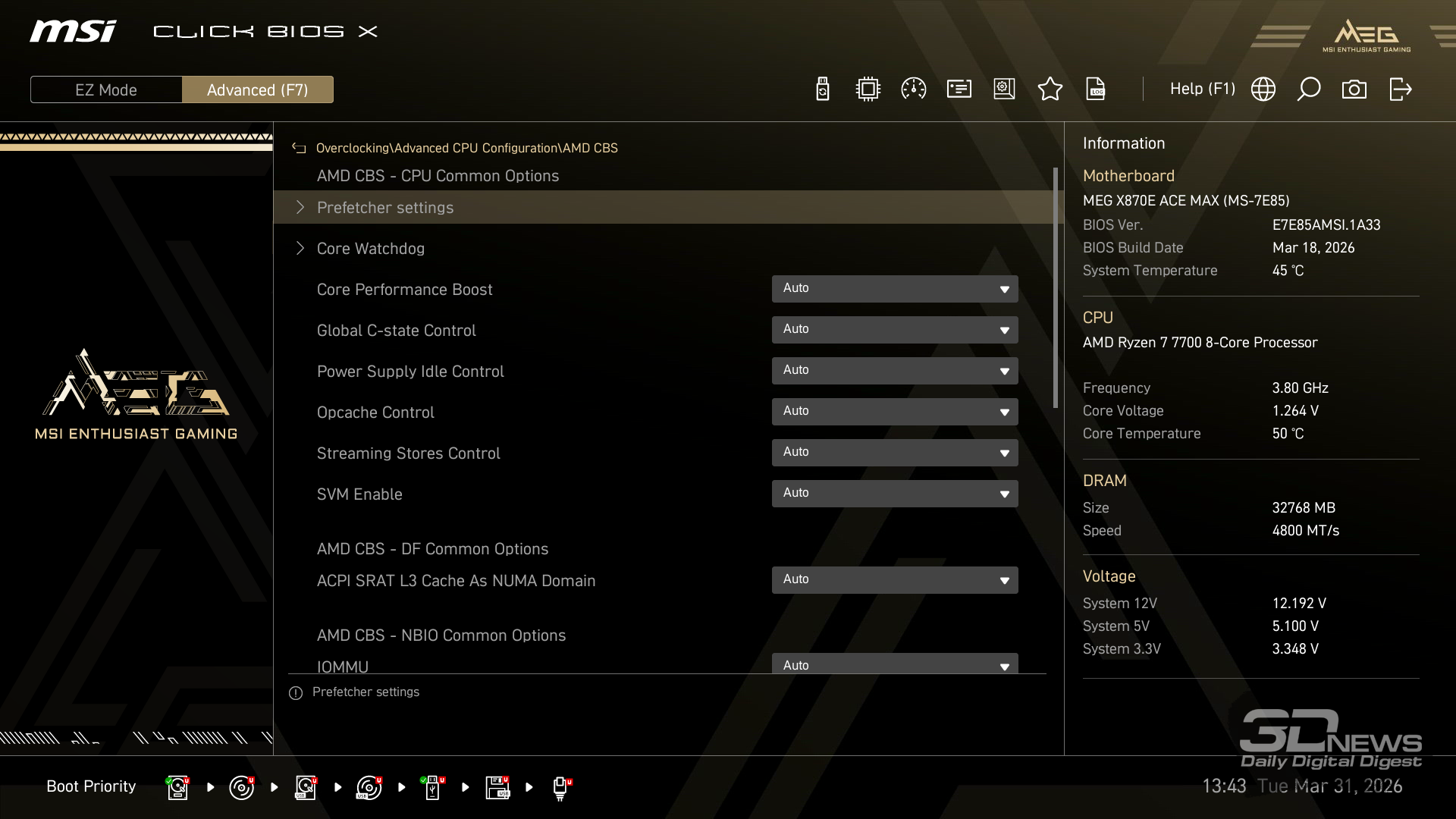Click back arrow beside breadcrumb path
Viewport: 1456px width, 819px height.
[299, 149]
